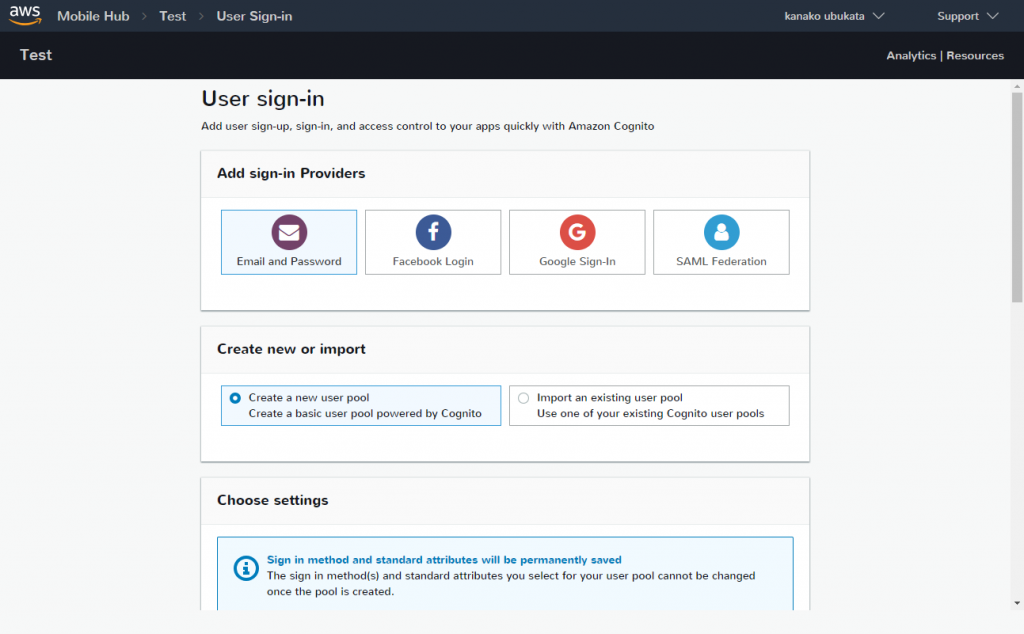Open the Analytics link
Viewport: 1024px width, 634px height.
[x=911, y=55]
